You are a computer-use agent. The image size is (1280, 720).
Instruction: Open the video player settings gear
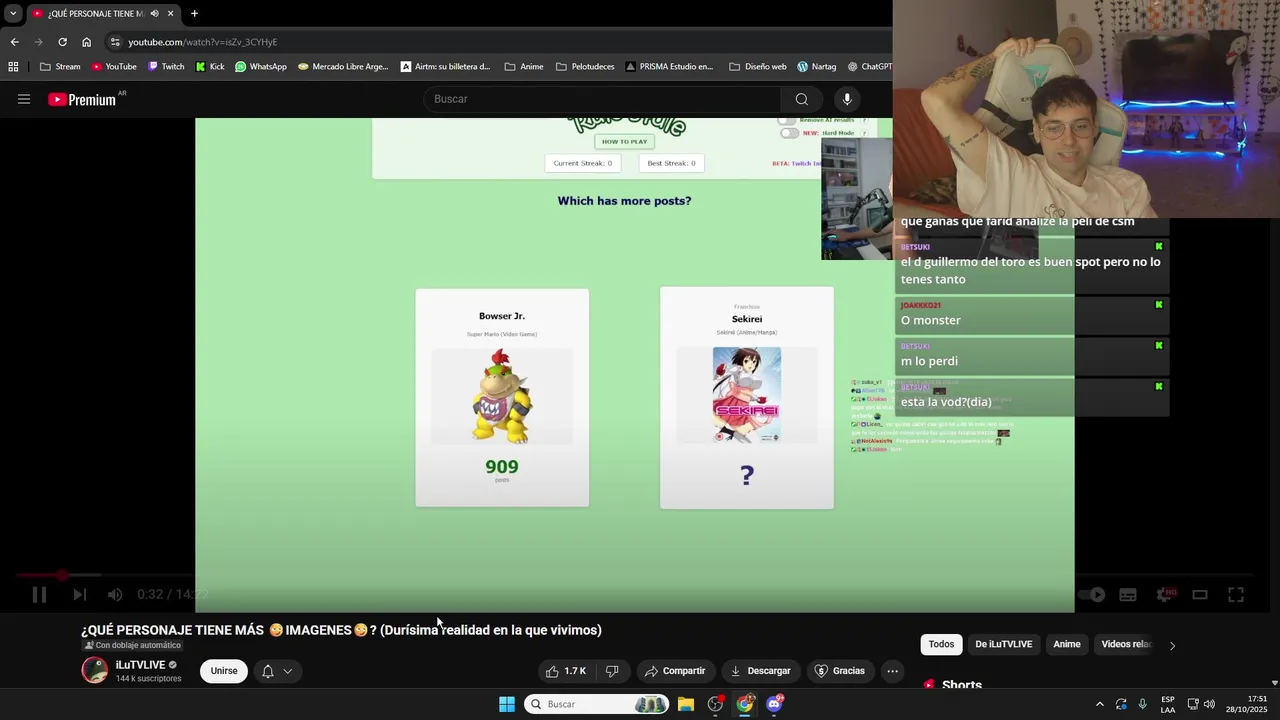pyautogui.click(x=1165, y=595)
